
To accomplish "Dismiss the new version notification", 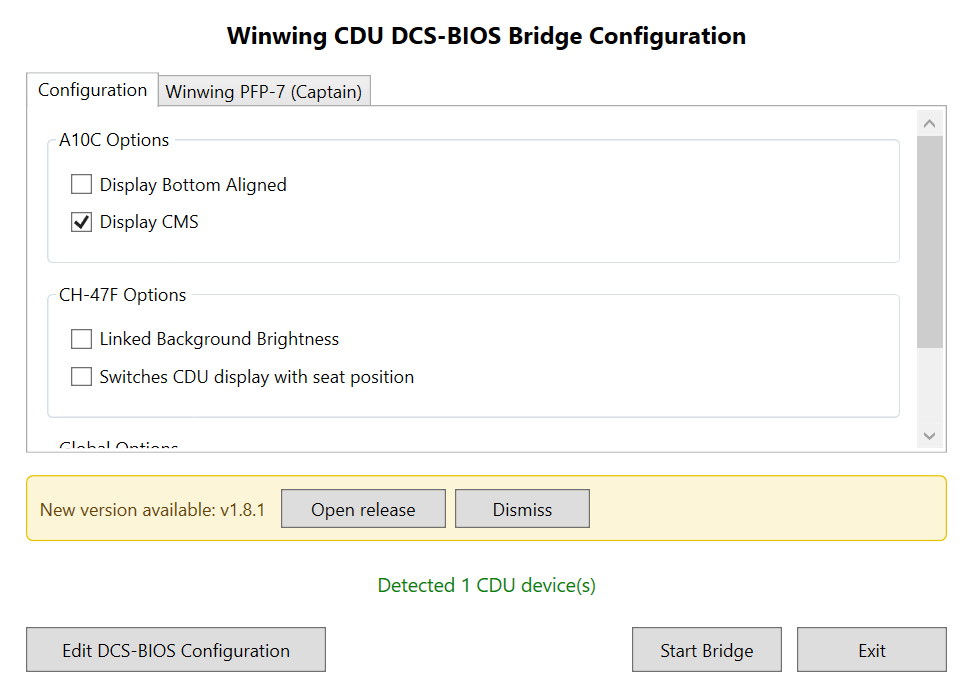I will click(x=522, y=509).
